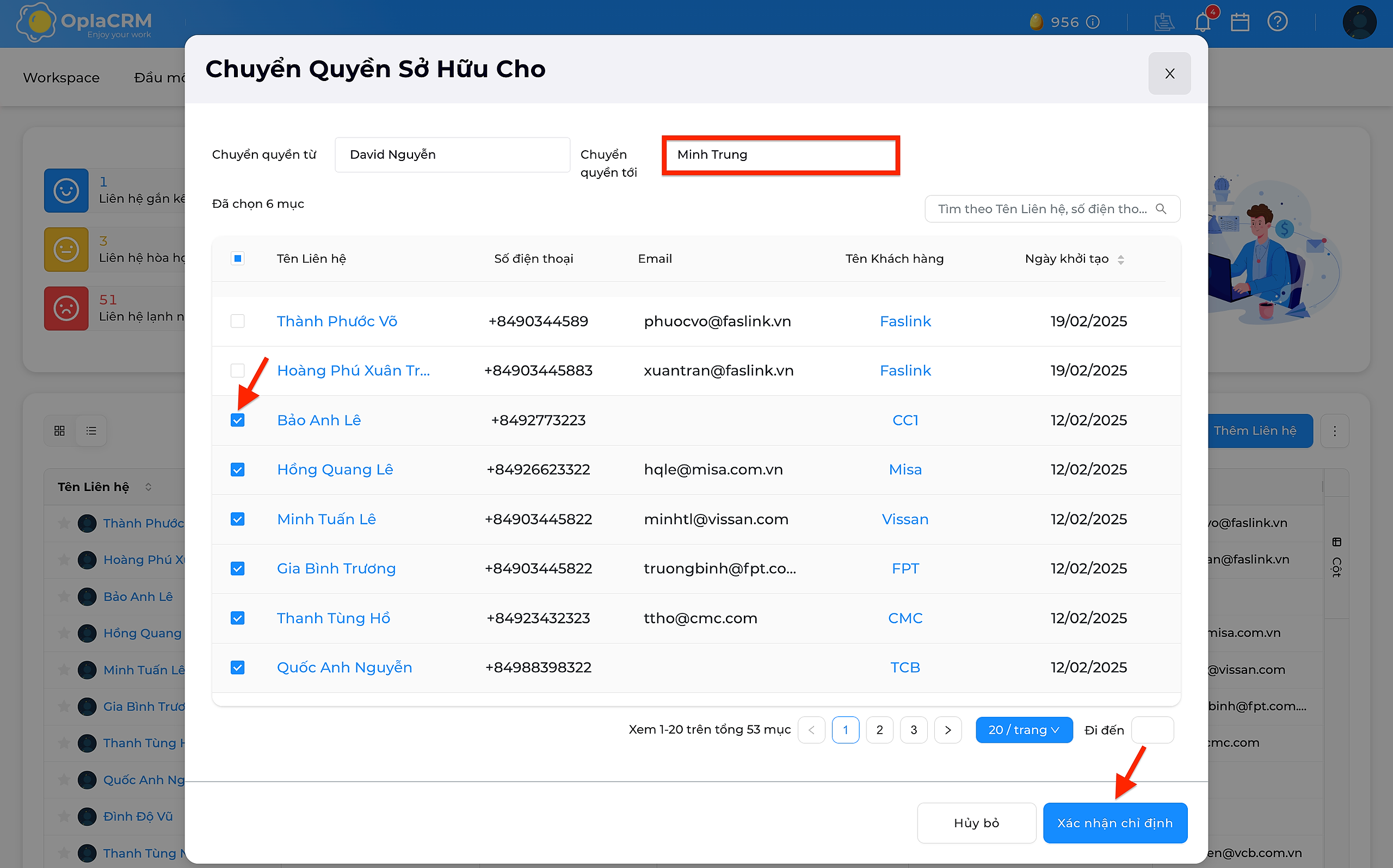Click the search magnifier icon in dialog
The height and width of the screenshot is (868, 1393).
(1161, 209)
